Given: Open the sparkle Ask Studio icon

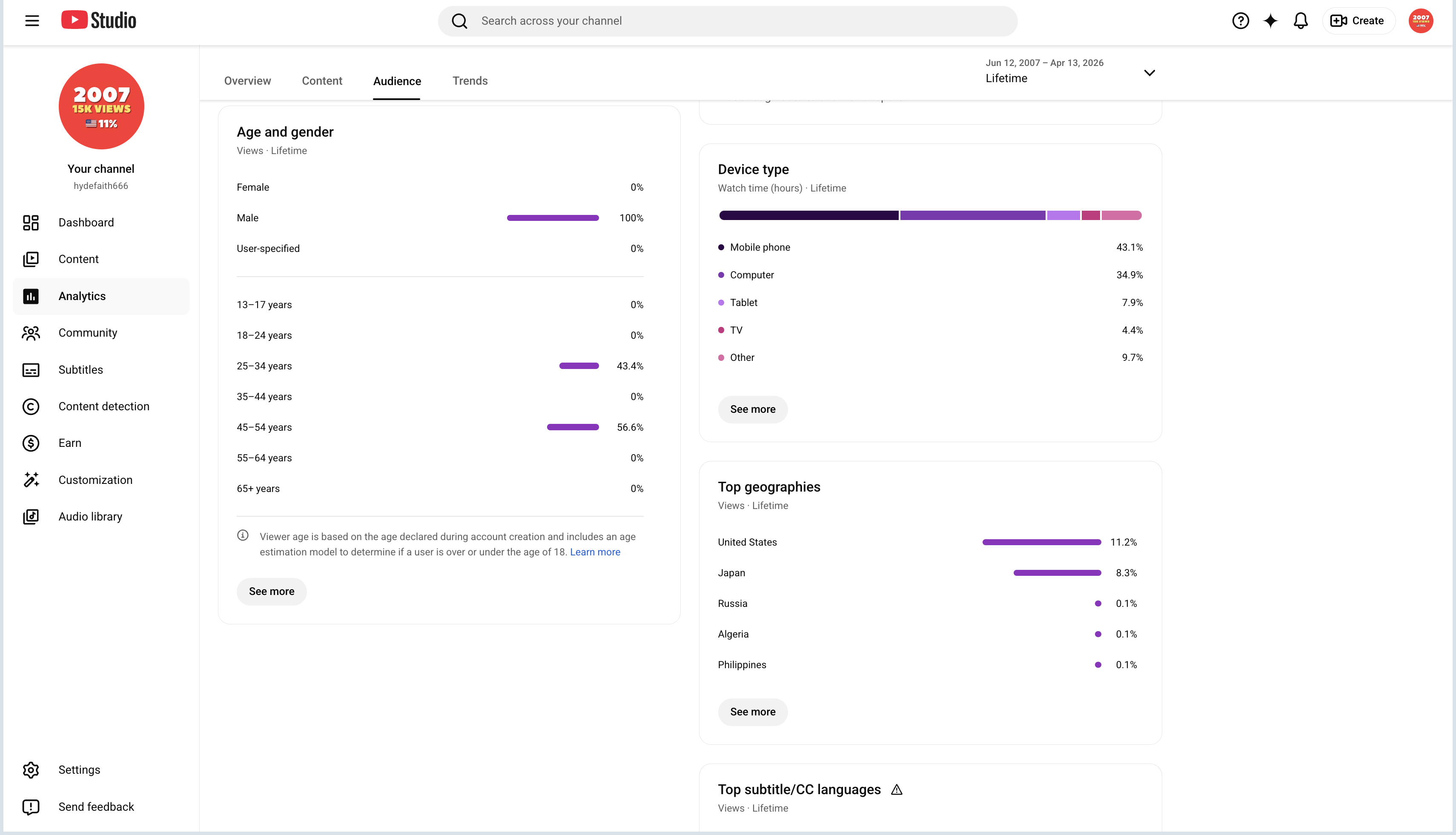Looking at the screenshot, I should click(1270, 21).
